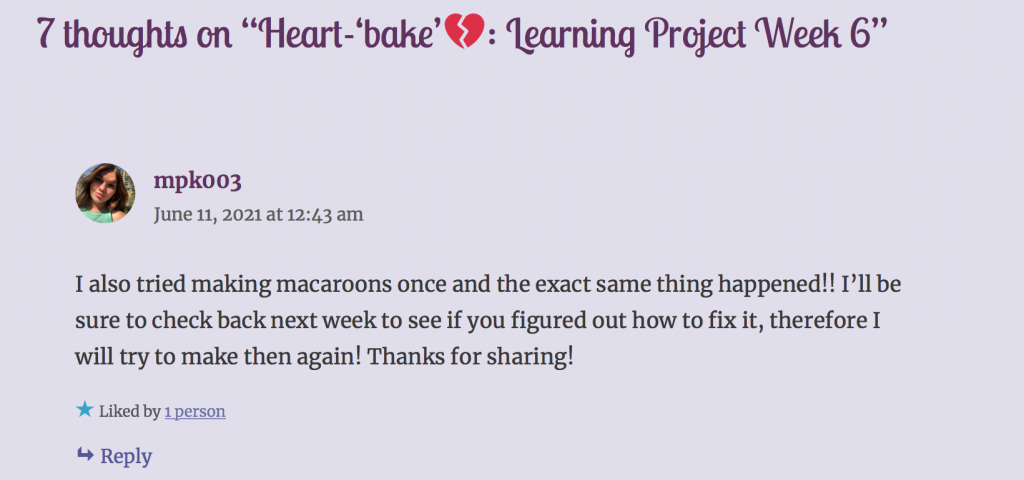1024x480 pixels.
Task: Click the '7 thoughts on' heading text
Action: pyautogui.click(x=134, y=33)
